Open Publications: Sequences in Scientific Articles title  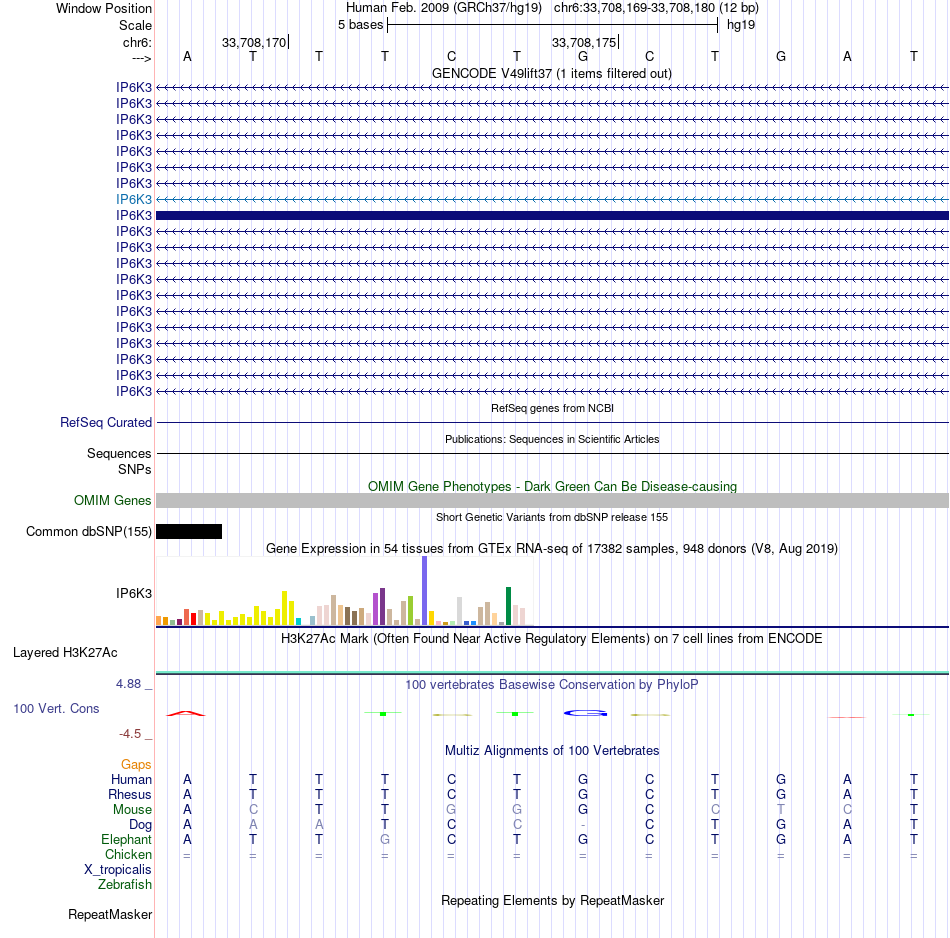tap(552, 439)
